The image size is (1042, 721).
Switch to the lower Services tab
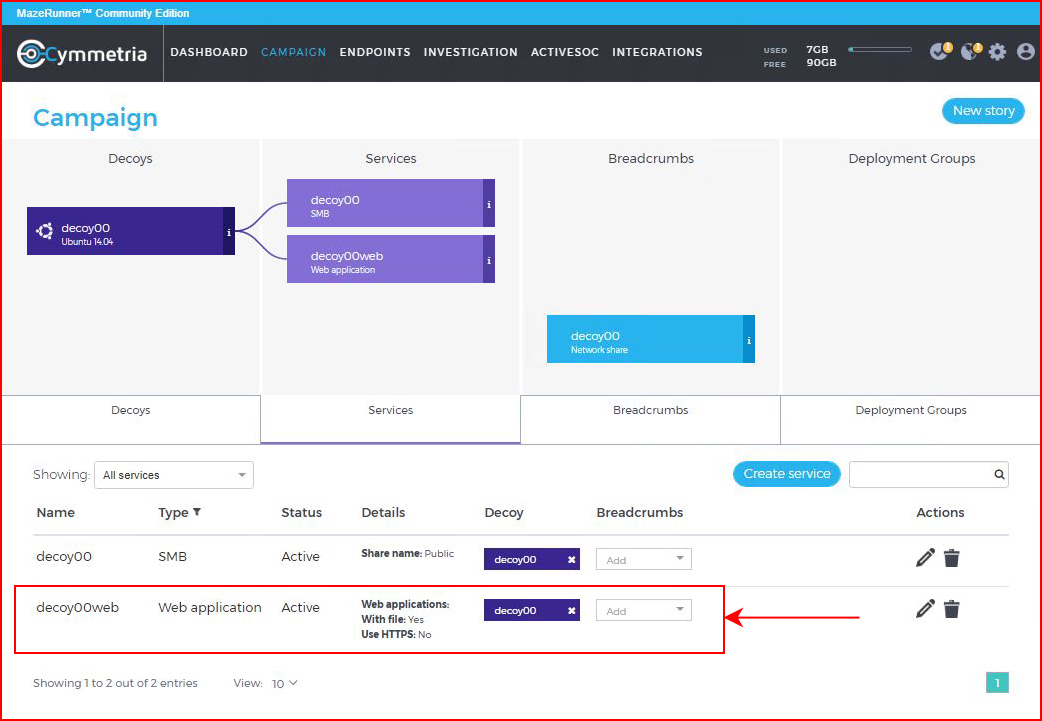pyautogui.click(x=391, y=420)
